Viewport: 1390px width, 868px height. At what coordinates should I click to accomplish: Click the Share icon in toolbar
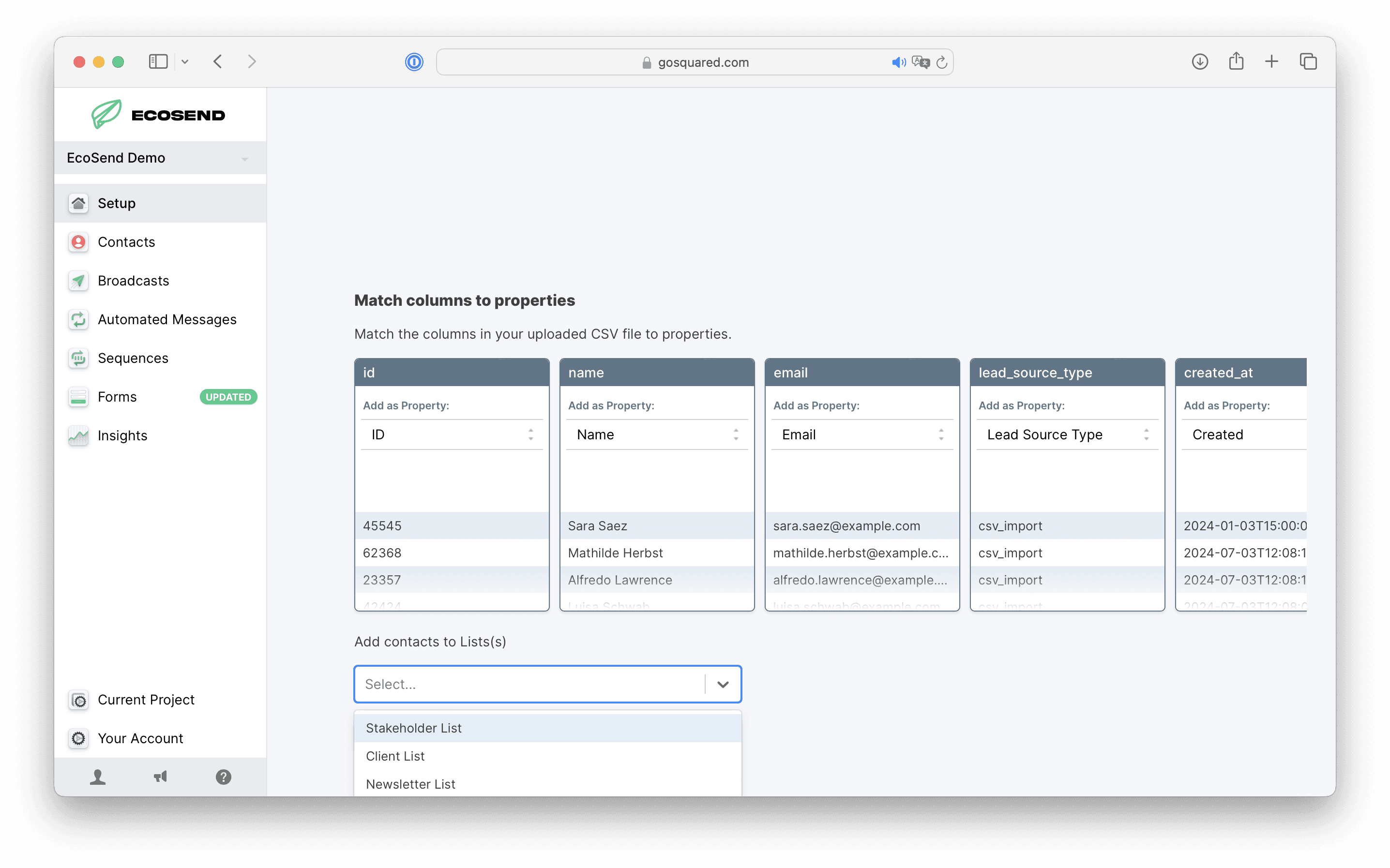click(x=1236, y=61)
